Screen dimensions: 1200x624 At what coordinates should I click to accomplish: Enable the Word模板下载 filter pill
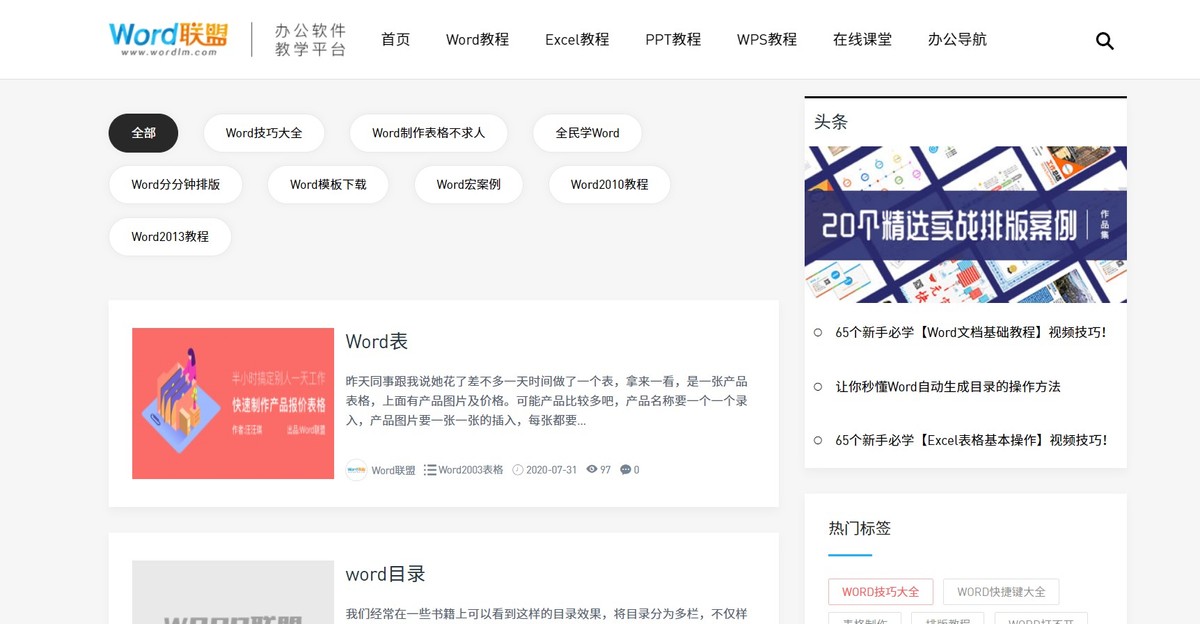tap(328, 184)
